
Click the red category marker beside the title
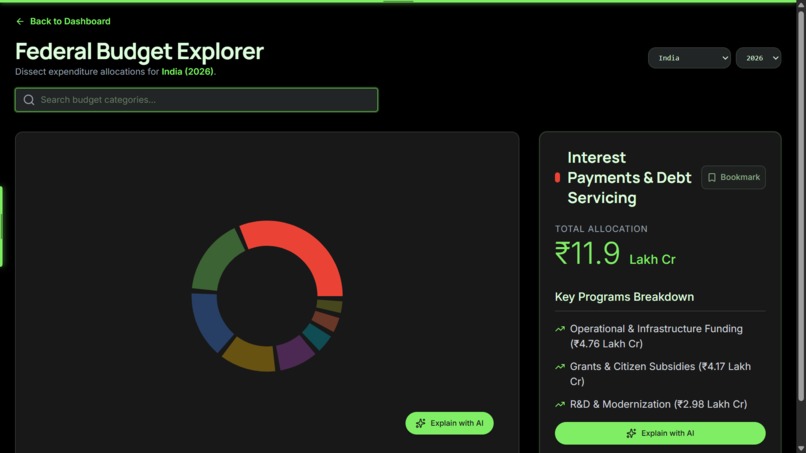557,177
